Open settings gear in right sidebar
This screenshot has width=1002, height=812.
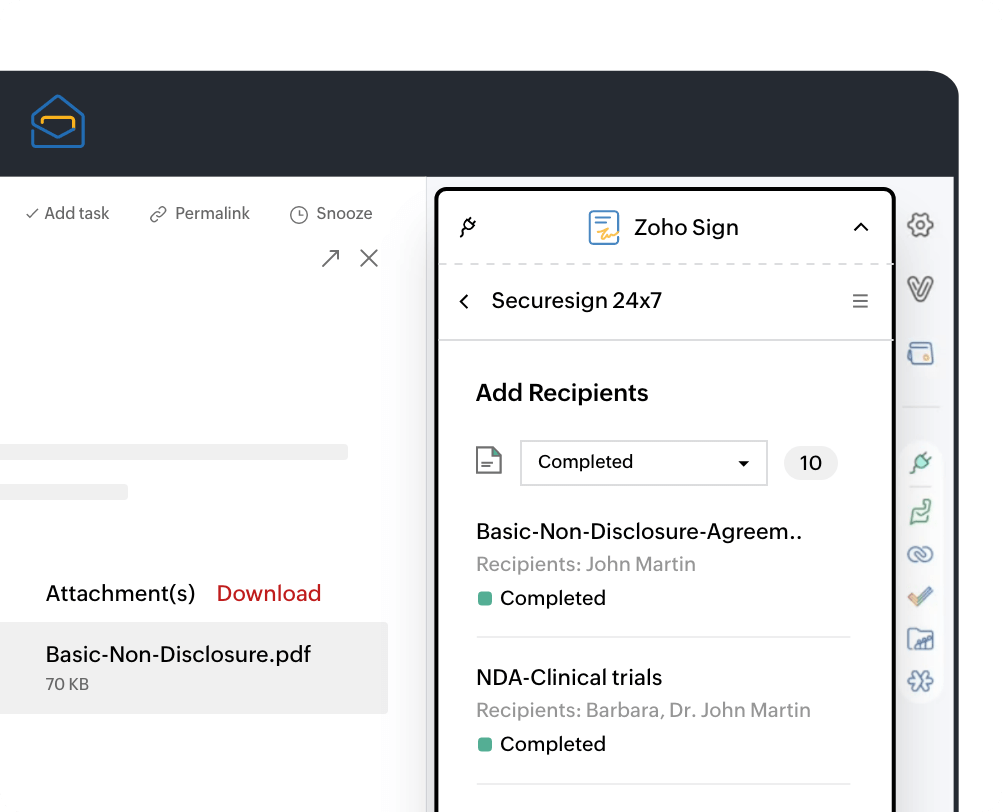point(920,225)
